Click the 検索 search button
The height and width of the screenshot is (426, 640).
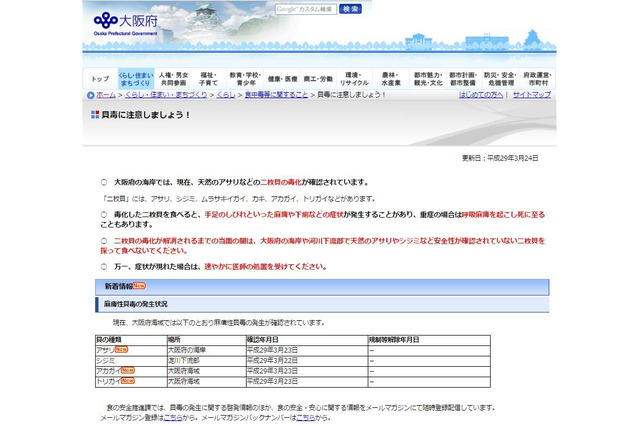click(350, 9)
